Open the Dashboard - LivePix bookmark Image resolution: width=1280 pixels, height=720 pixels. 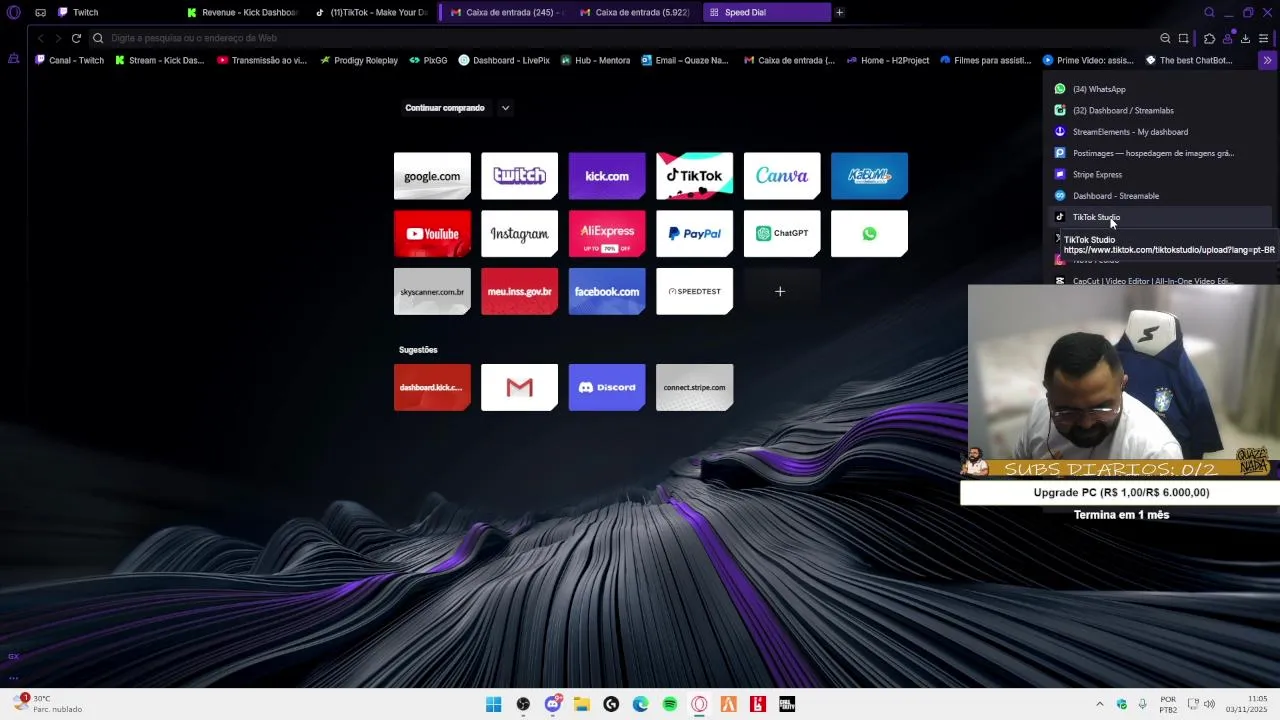tap(504, 60)
